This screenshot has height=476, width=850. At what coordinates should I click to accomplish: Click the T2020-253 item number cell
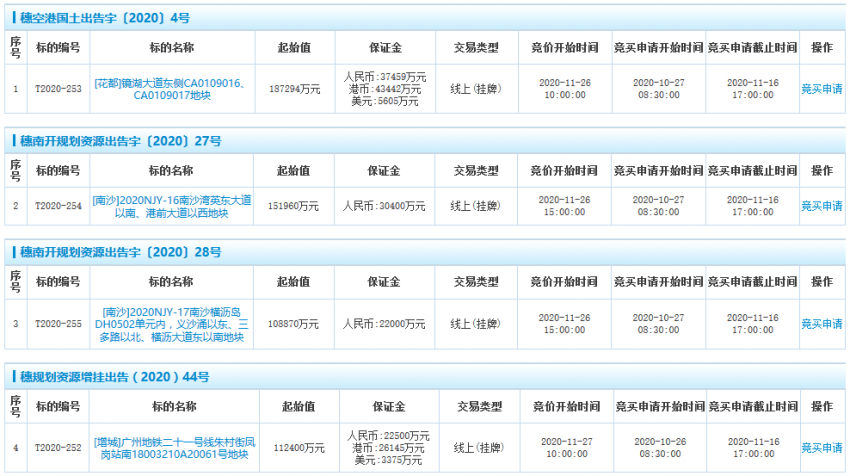coord(57,89)
